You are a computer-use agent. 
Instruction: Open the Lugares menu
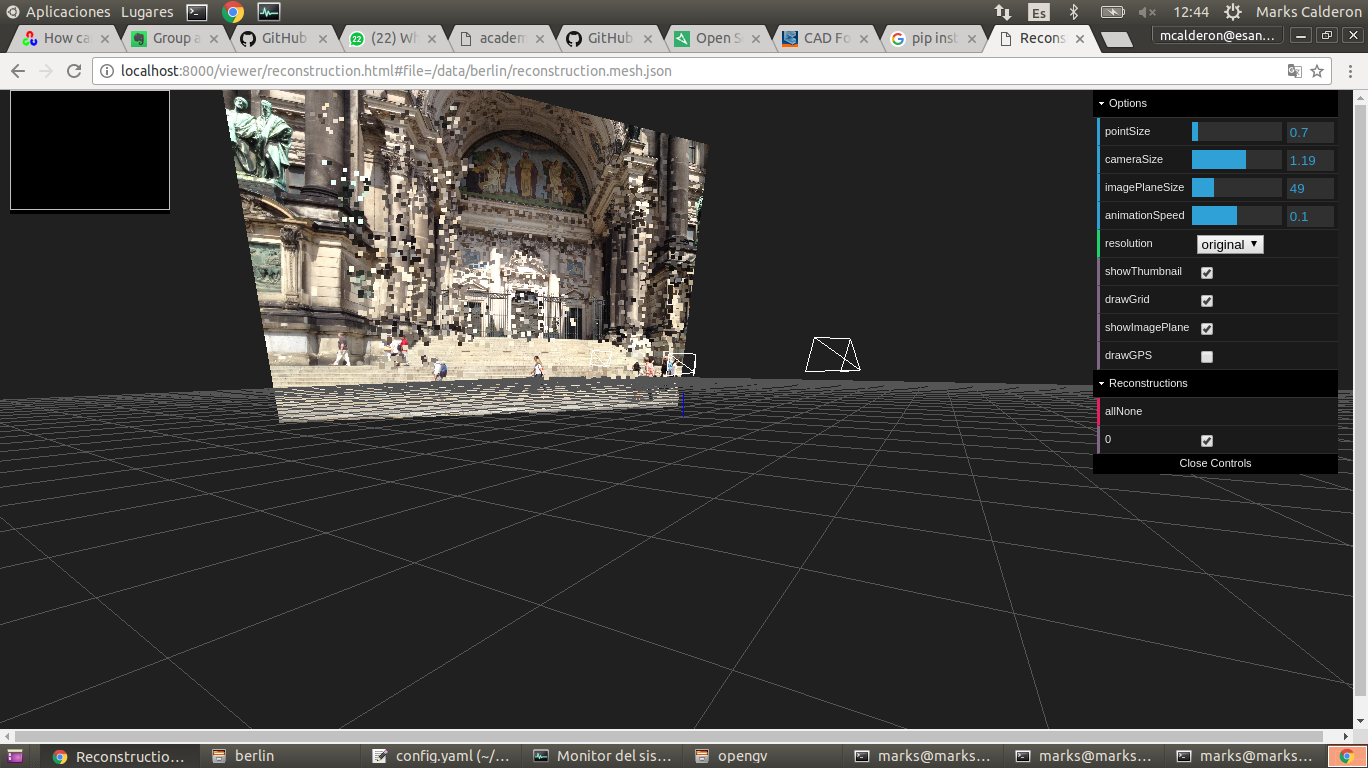tap(147, 12)
